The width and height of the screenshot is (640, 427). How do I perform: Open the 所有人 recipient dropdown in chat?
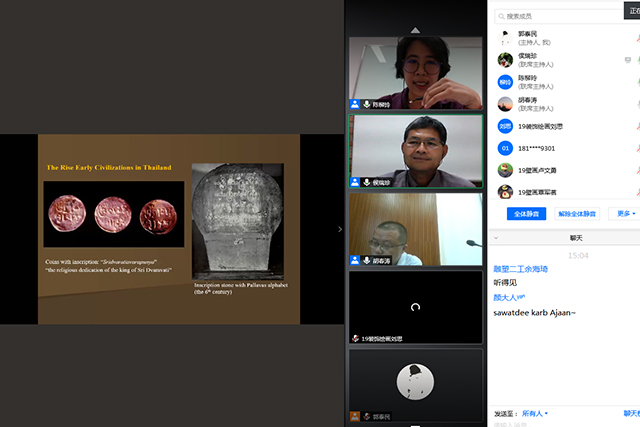pyautogui.click(x=533, y=413)
